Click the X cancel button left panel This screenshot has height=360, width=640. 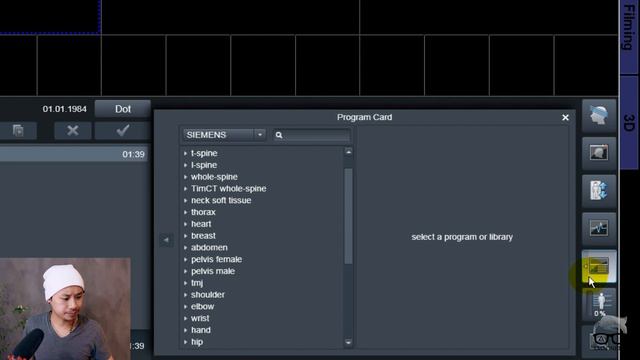tap(73, 131)
